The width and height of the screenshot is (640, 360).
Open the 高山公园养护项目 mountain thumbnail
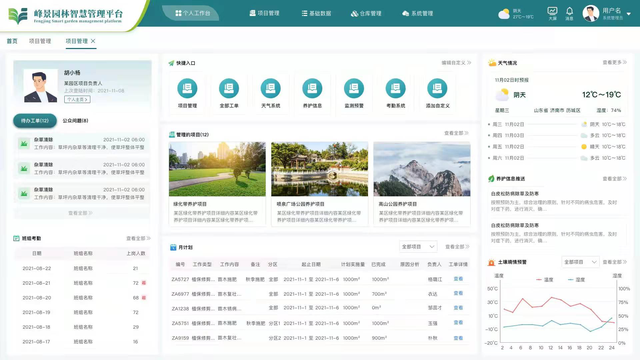[422, 169]
